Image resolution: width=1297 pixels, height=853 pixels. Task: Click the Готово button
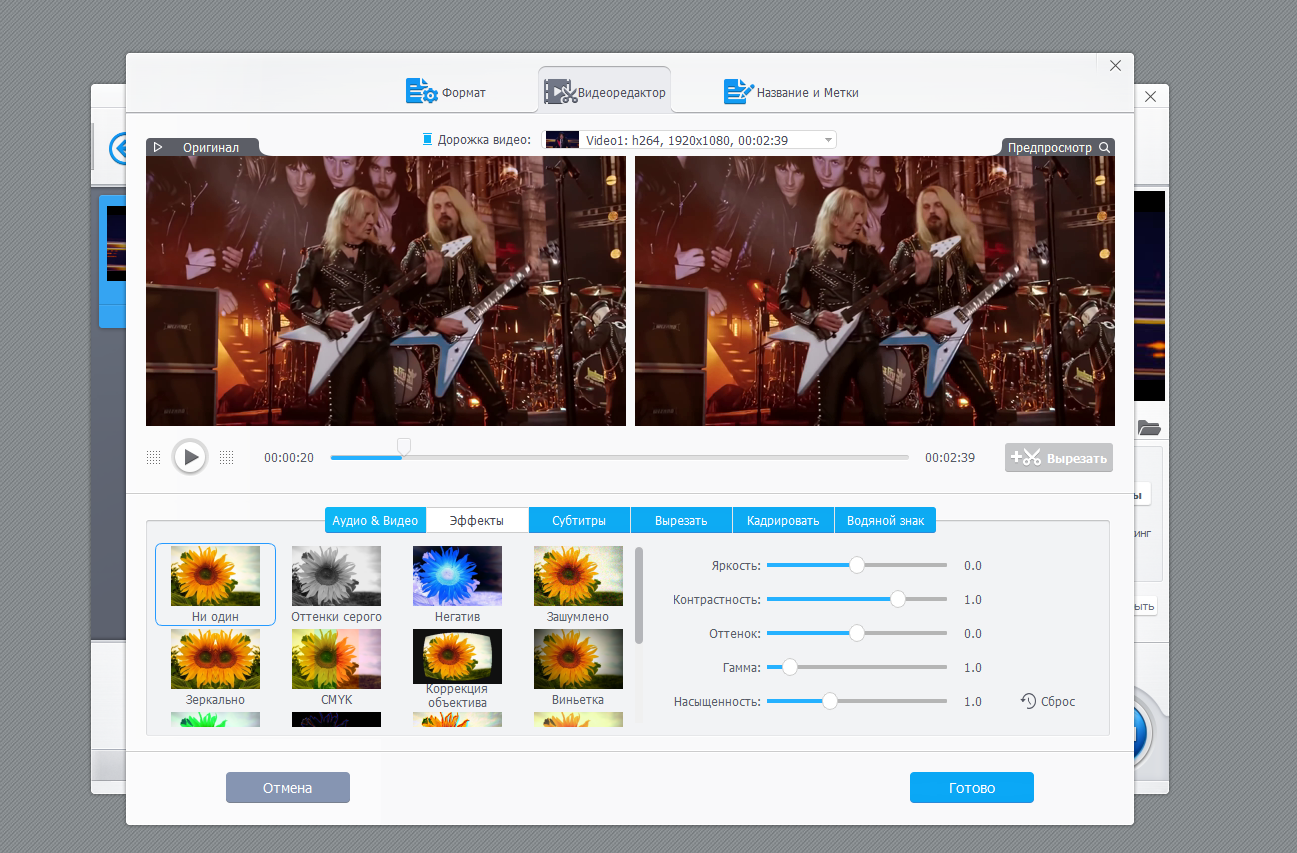click(x=972, y=787)
